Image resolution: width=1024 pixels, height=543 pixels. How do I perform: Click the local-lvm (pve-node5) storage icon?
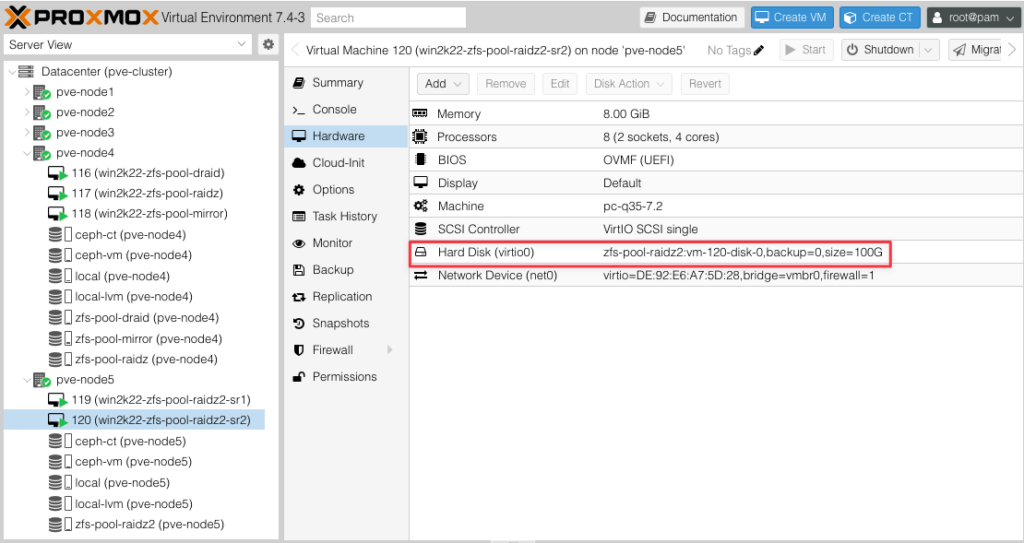[60, 504]
